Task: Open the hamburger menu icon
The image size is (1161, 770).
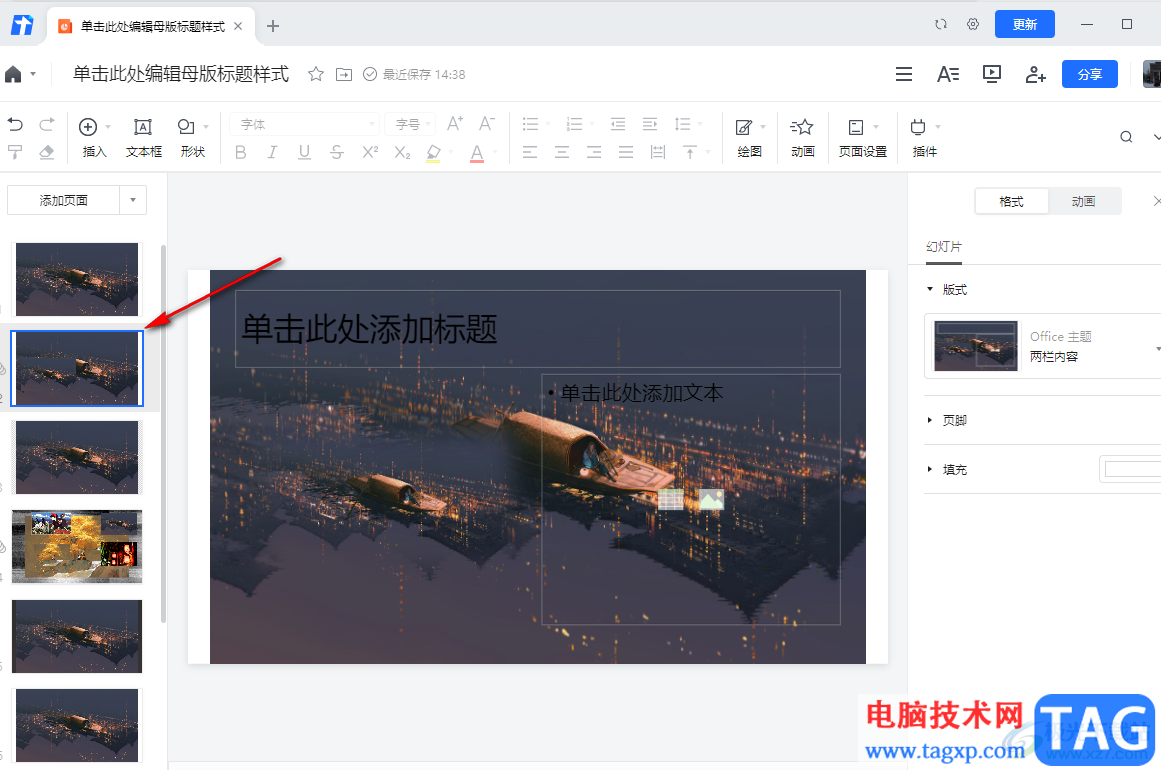Action: click(x=903, y=74)
